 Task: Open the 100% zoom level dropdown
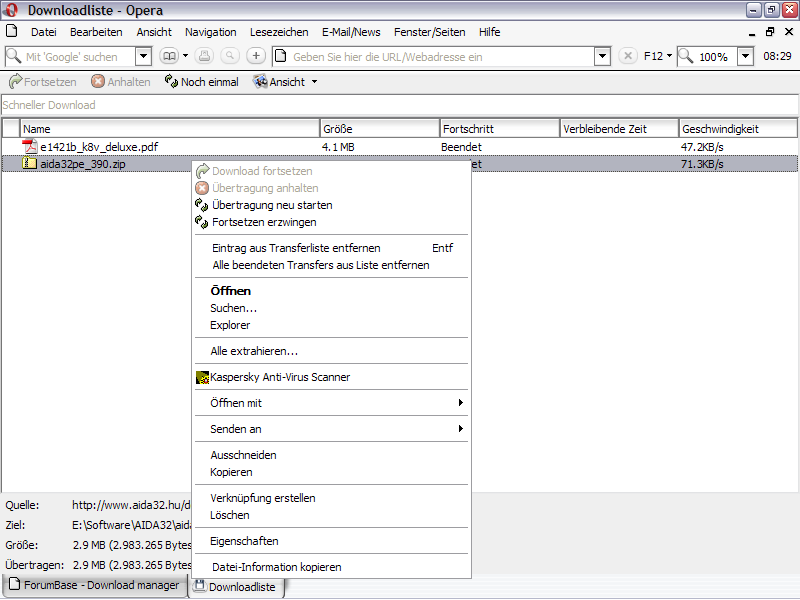click(x=745, y=57)
